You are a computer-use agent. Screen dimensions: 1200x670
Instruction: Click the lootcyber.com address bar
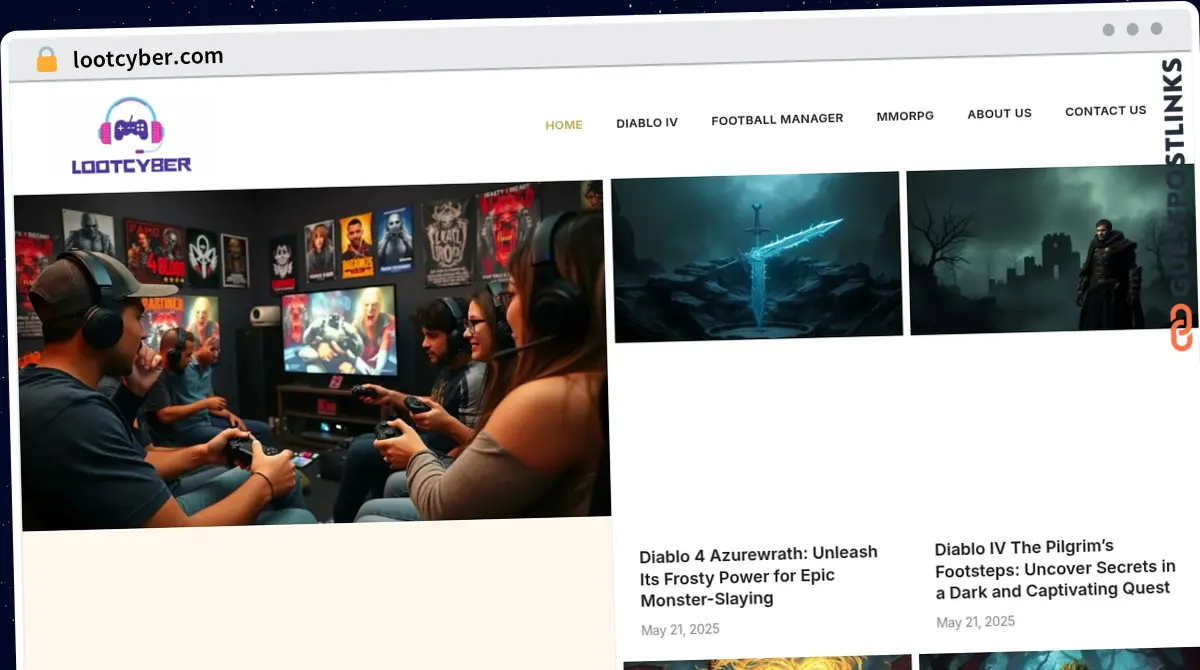coord(146,57)
